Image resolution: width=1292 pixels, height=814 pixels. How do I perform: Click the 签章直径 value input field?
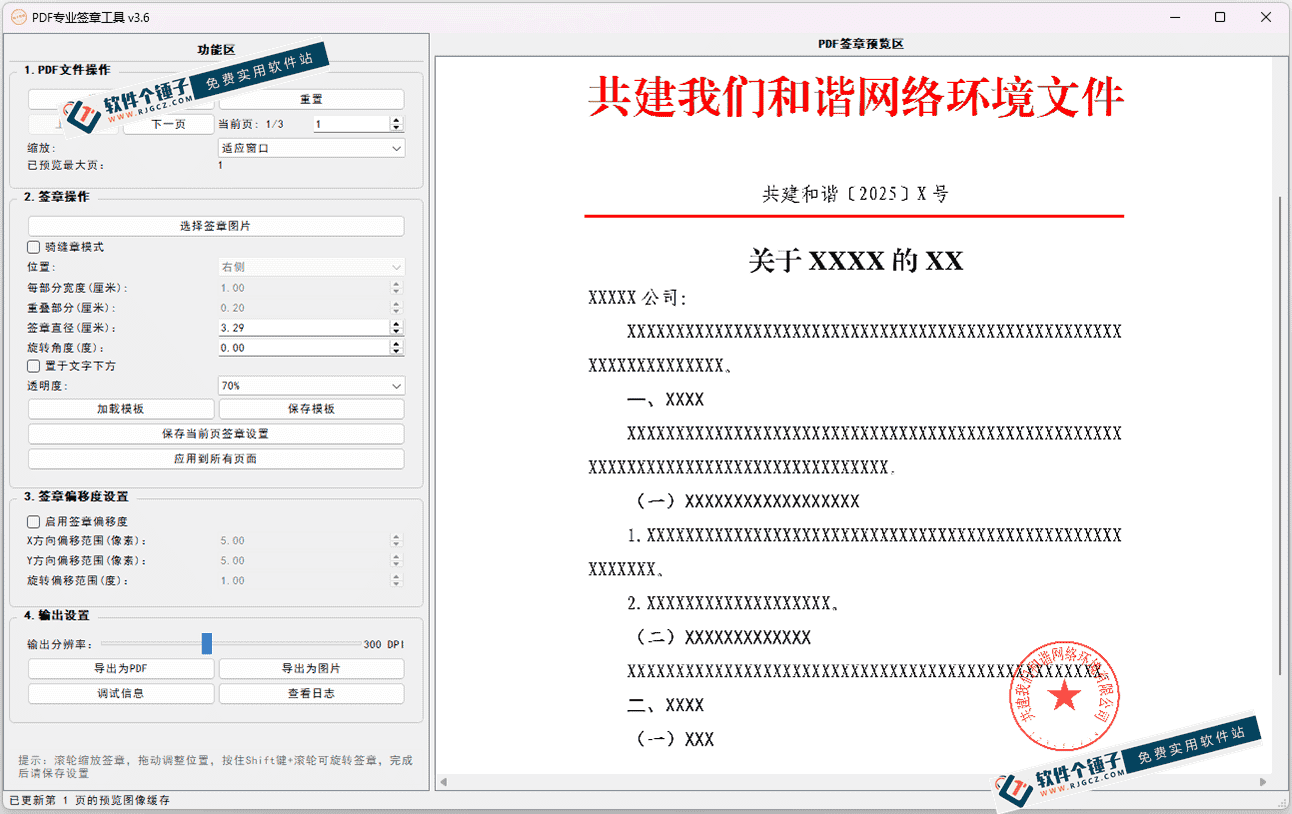coord(302,328)
